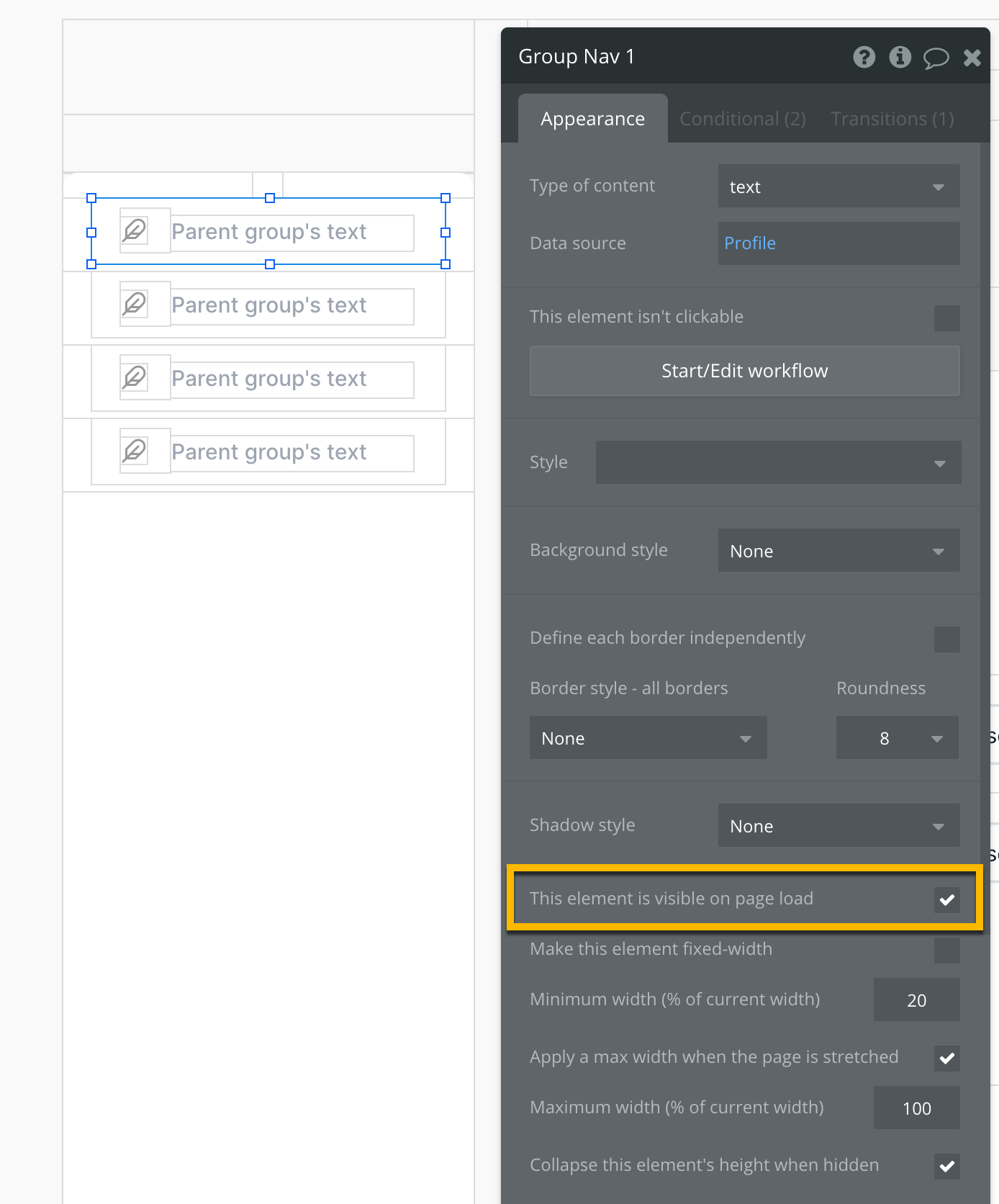
Task: Select the top-center resize handle of the selected group
Action: pos(270,198)
